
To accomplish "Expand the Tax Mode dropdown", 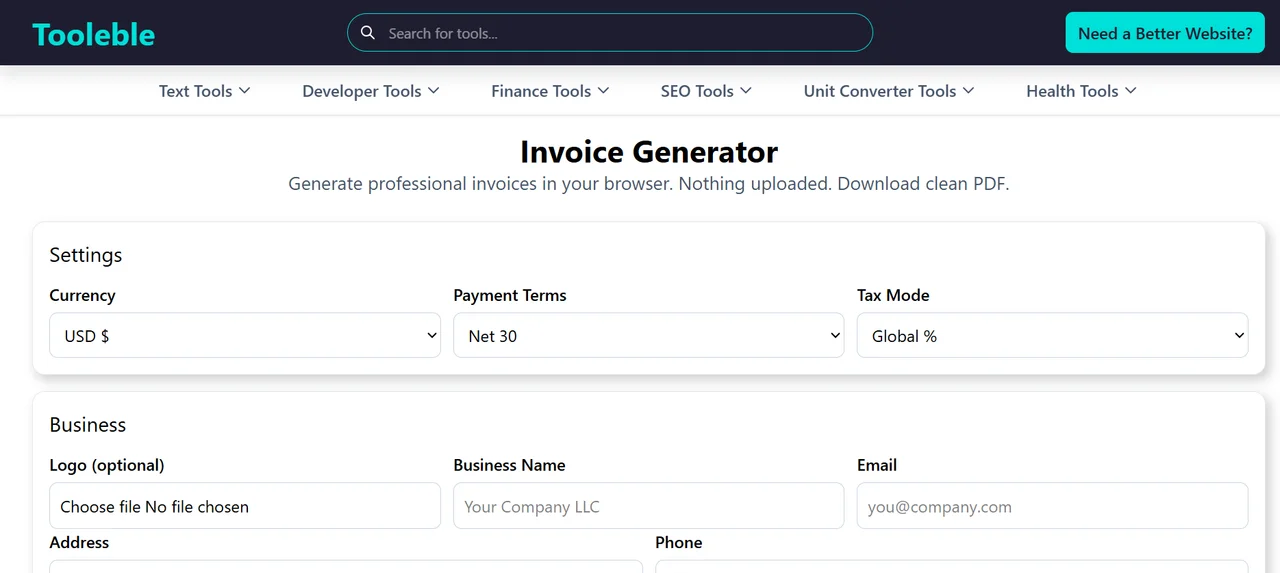I will coord(1052,336).
